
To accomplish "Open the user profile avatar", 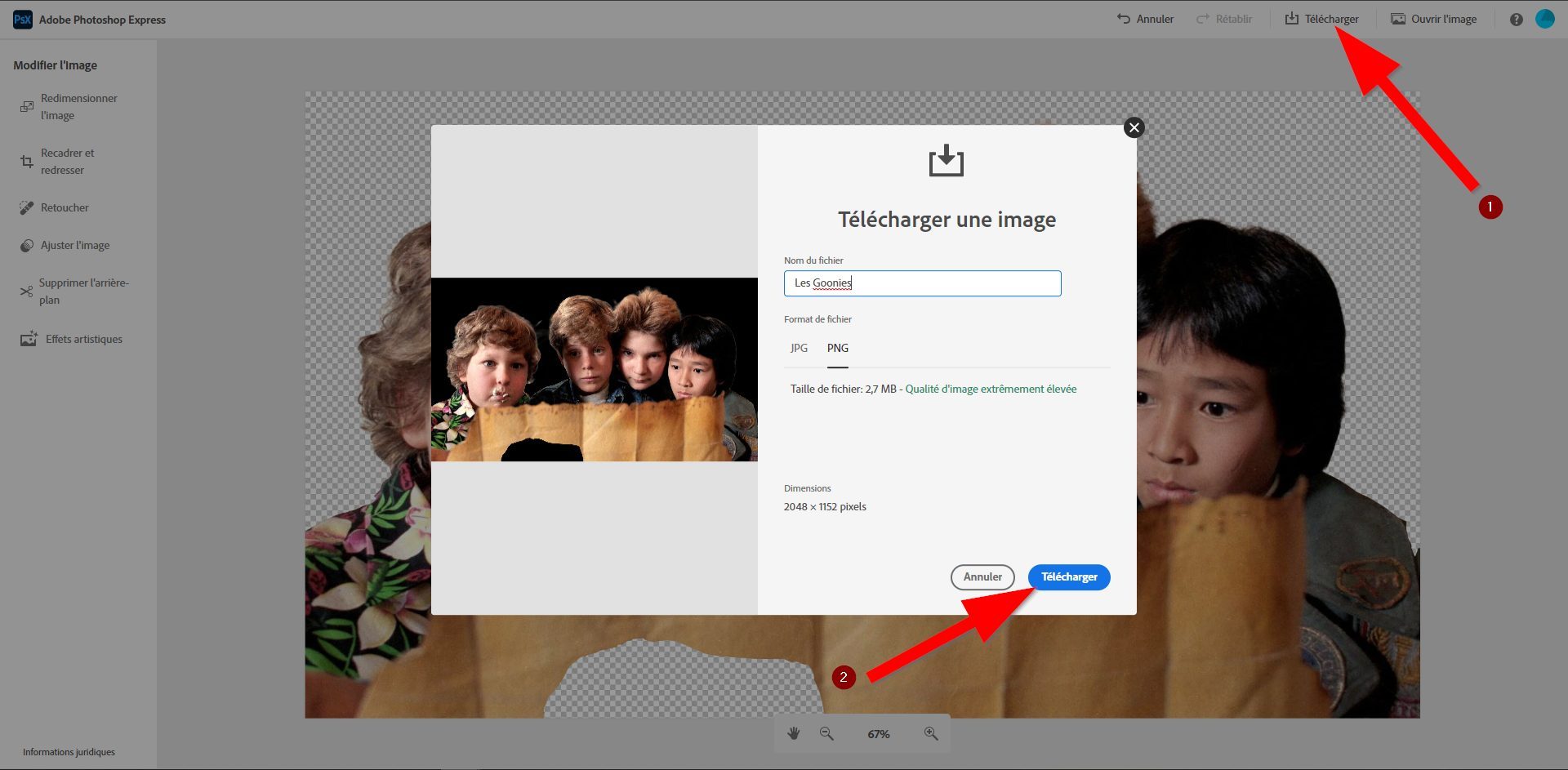I will pos(1544,19).
